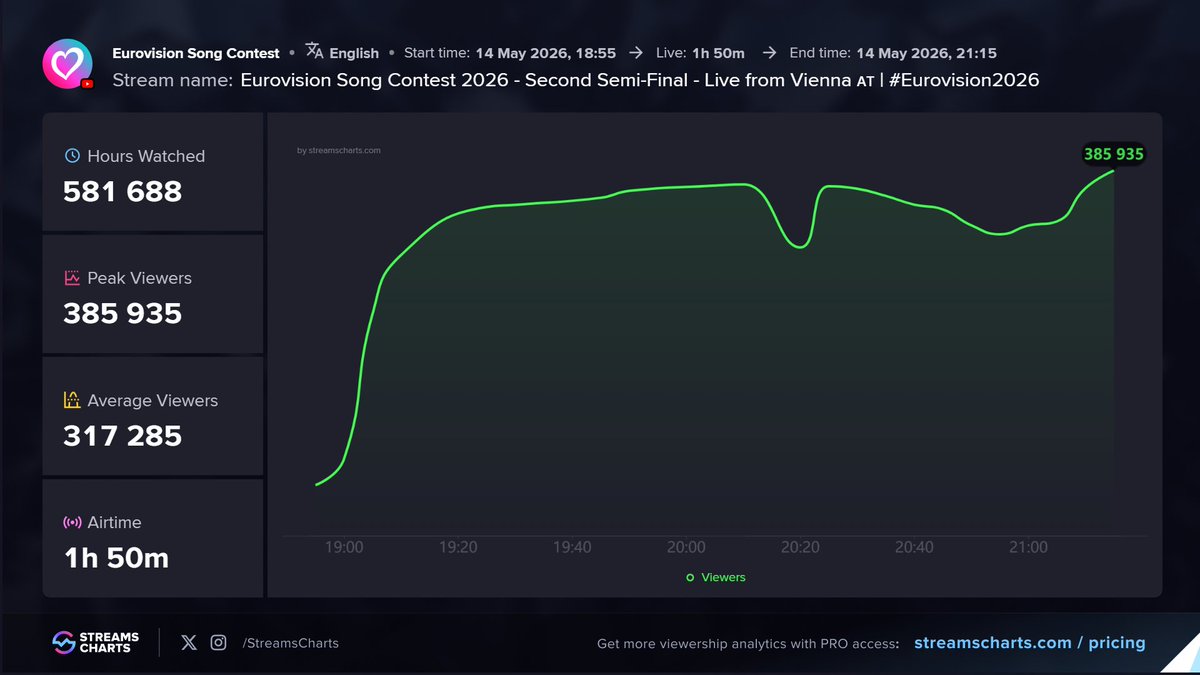The height and width of the screenshot is (675, 1200).
Task: Click the 385 935 peak marker label on chart
Action: (x=1114, y=154)
